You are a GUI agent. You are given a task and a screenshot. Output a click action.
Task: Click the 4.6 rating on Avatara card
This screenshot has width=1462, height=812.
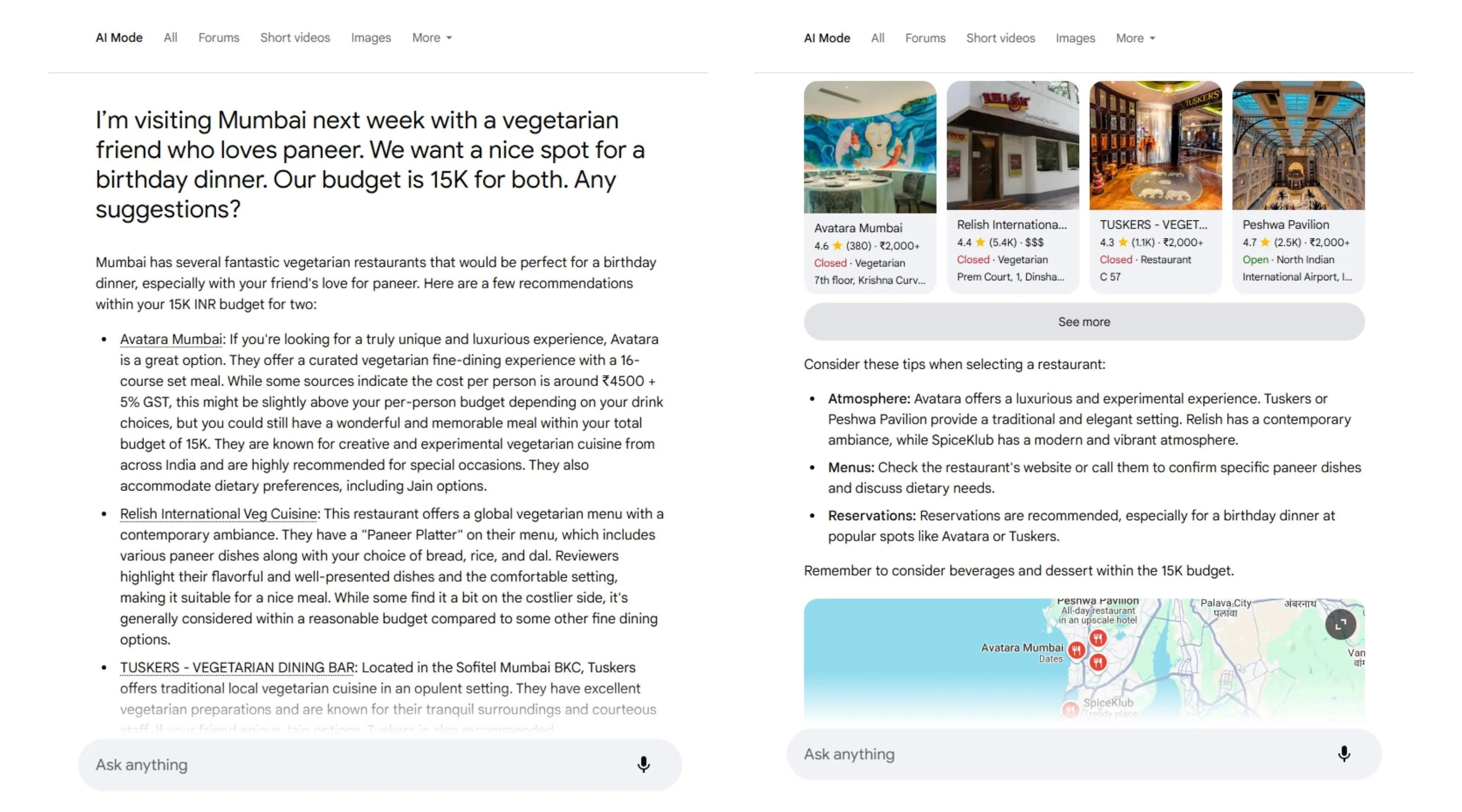point(821,246)
